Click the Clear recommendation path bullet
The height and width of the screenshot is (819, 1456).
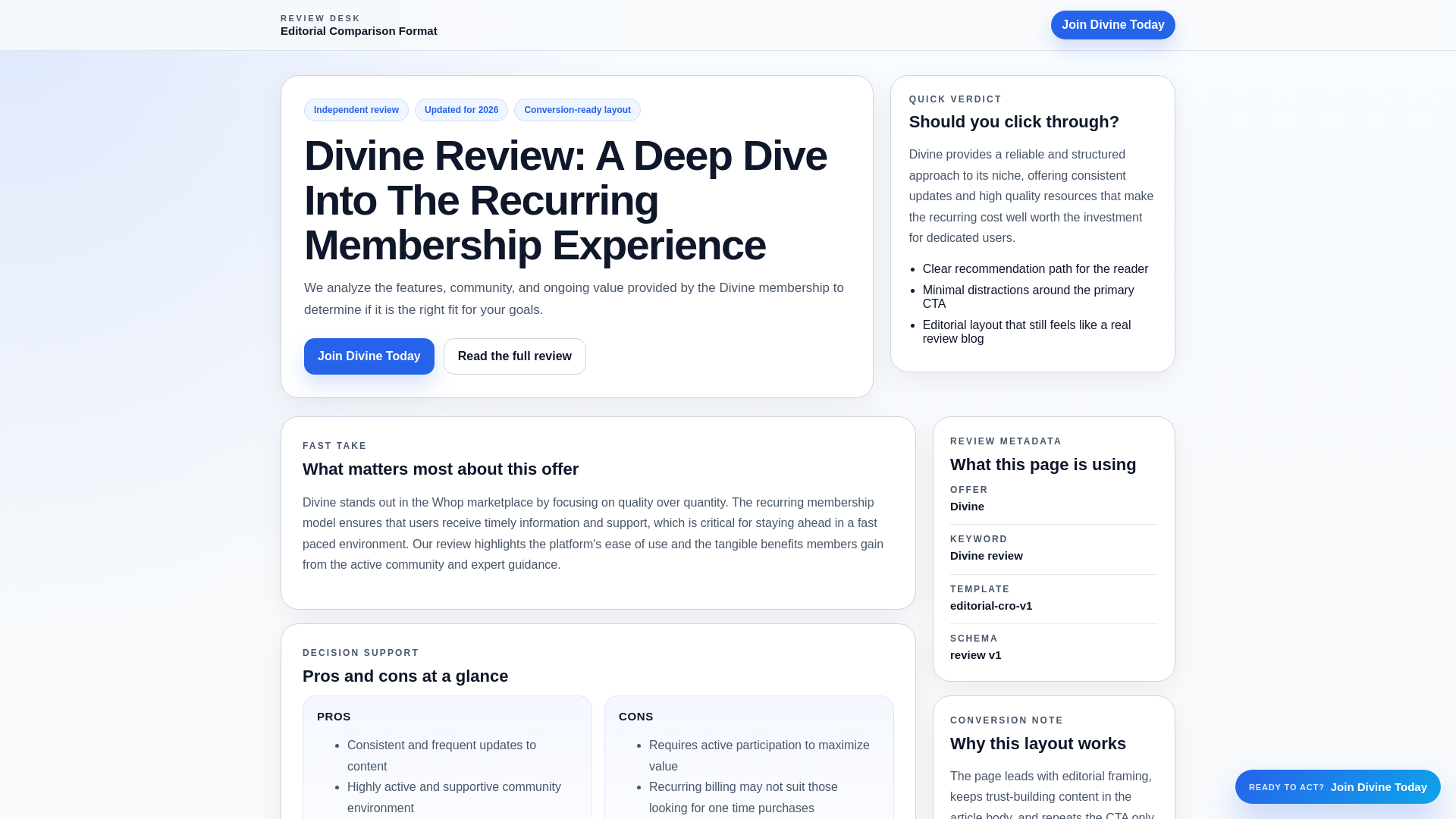tap(1035, 269)
